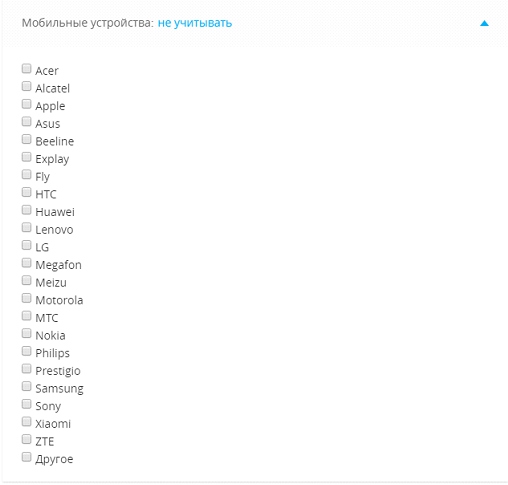The width and height of the screenshot is (508, 485).
Task: Enable the Apple device checkbox
Action: click(x=26, y=104)
